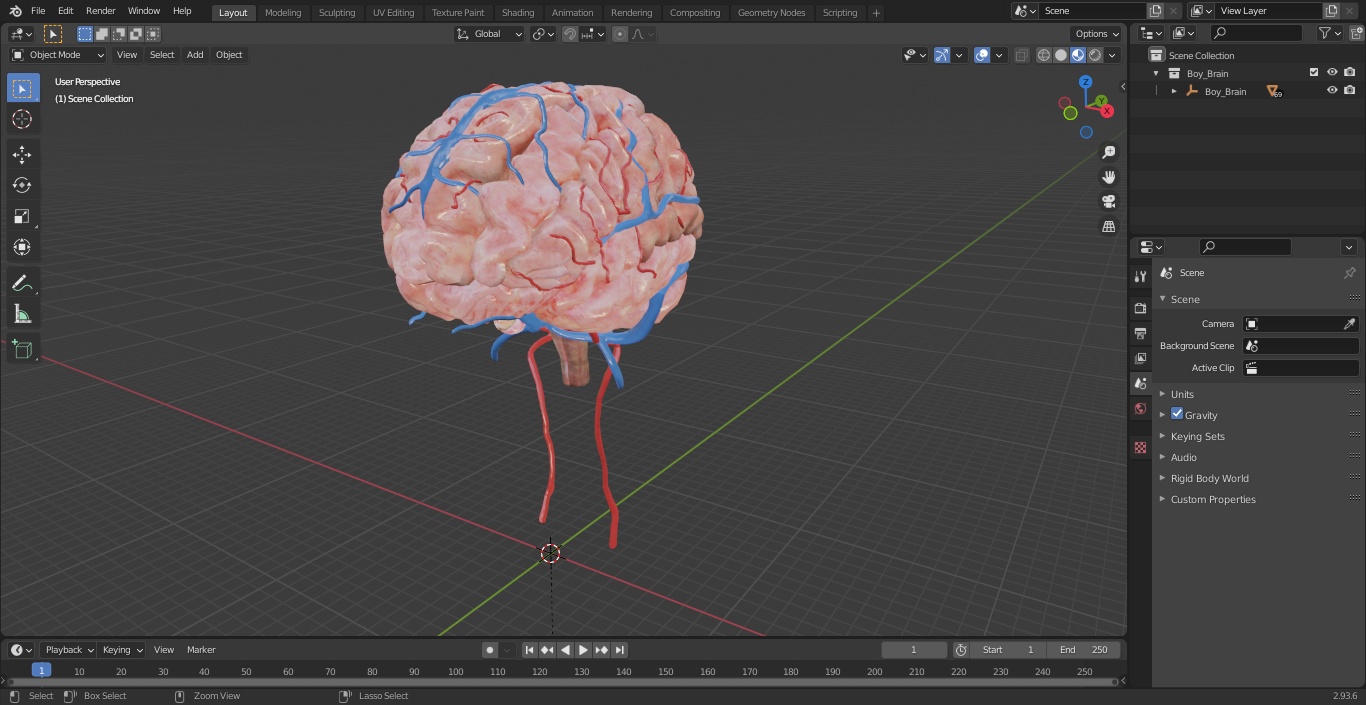Select the Move tool
The height and width of the screenshot is (705, 1366).
coord(22,154)
